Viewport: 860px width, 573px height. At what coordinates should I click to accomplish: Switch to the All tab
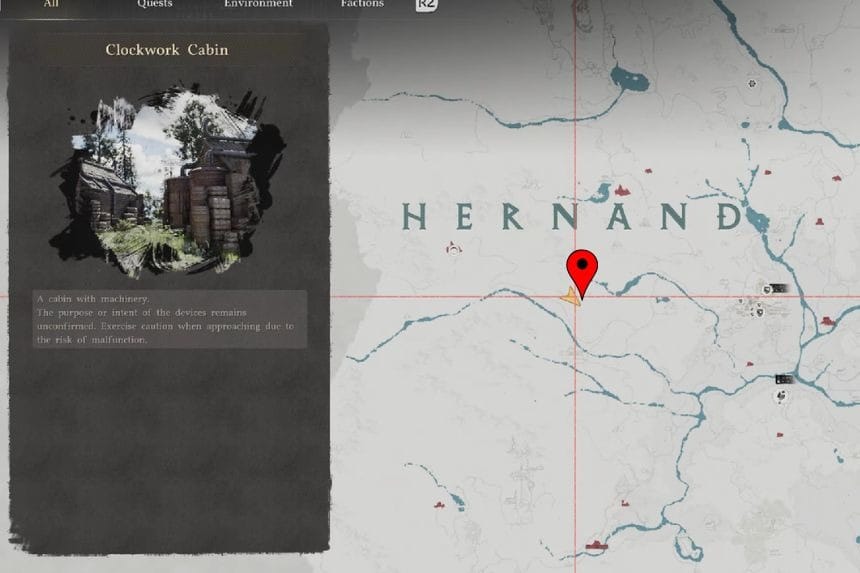point(51,4)
